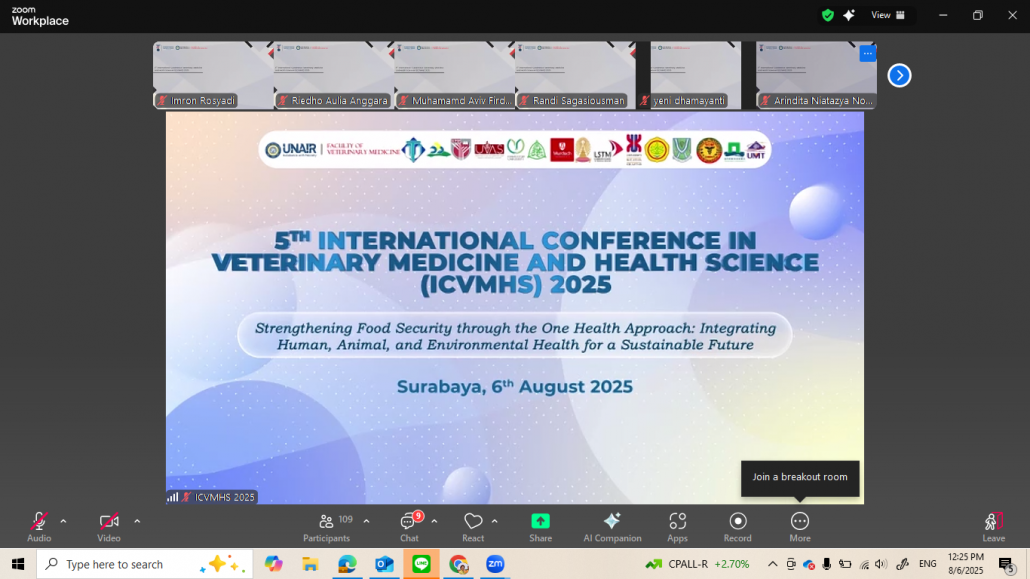Open the volume speaker control
The height and width of the screenshot is (579, 1030).
coord(882,564)
